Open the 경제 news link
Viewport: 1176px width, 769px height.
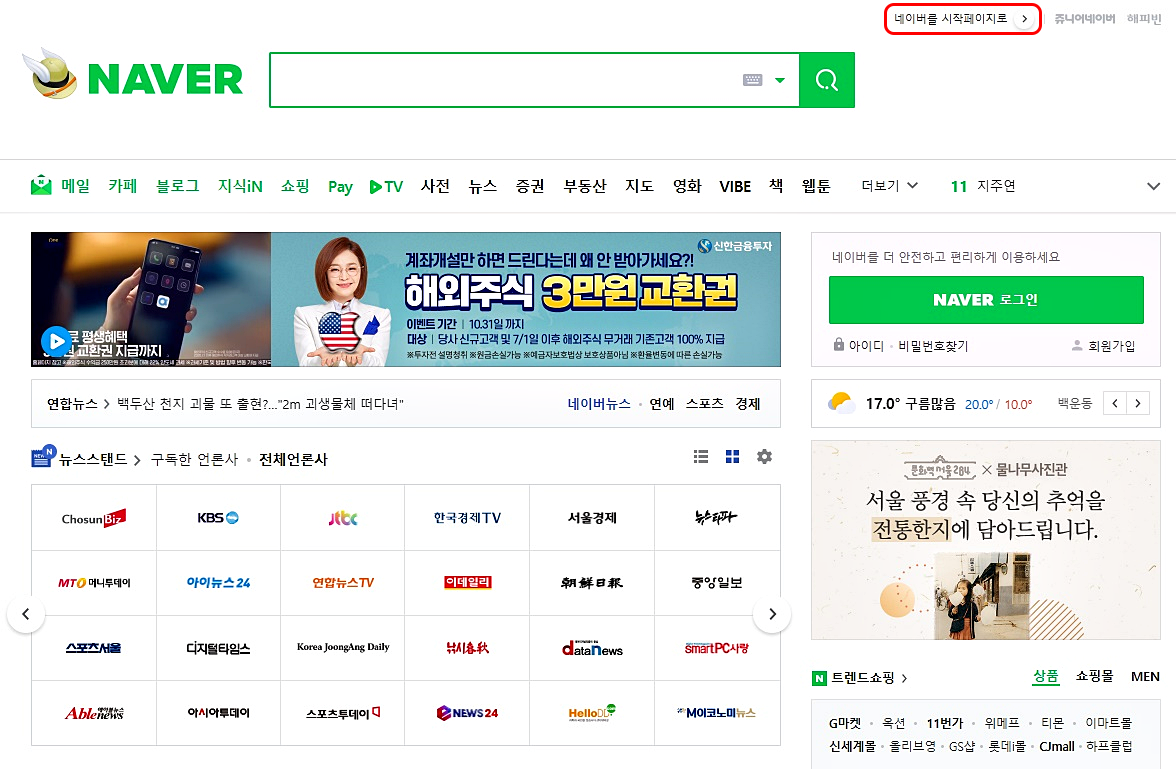coord(748,404)
